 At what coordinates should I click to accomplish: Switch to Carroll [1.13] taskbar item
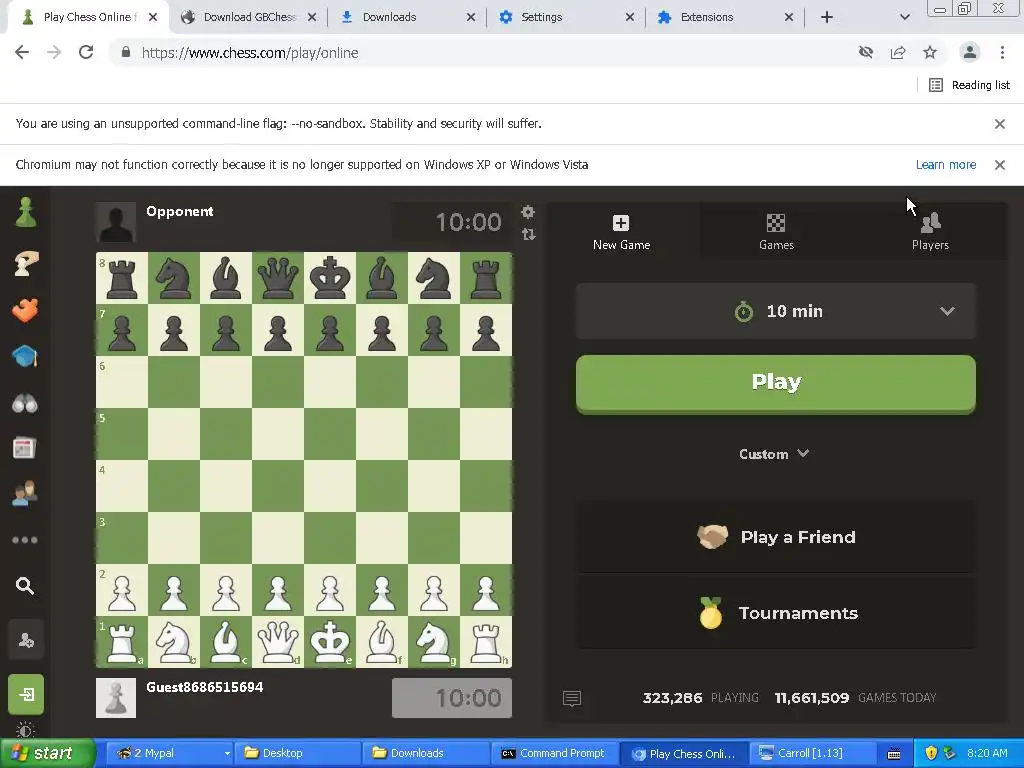tap(811, 753)
